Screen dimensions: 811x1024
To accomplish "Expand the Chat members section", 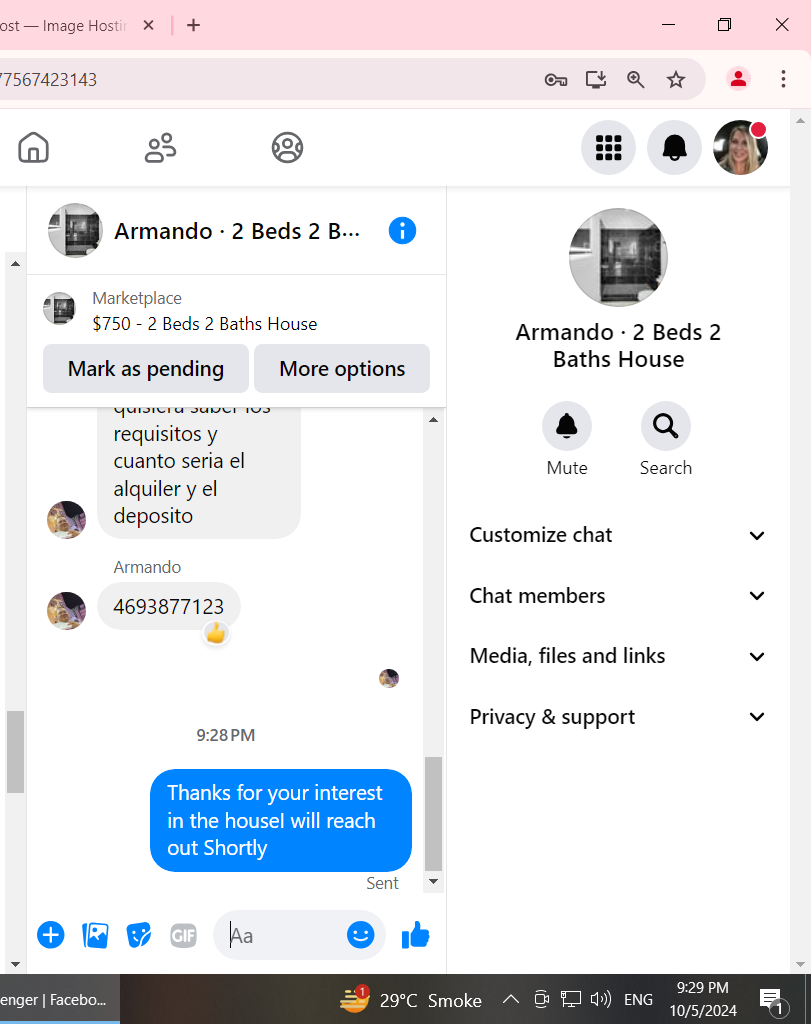I will [x=617, y=596].
